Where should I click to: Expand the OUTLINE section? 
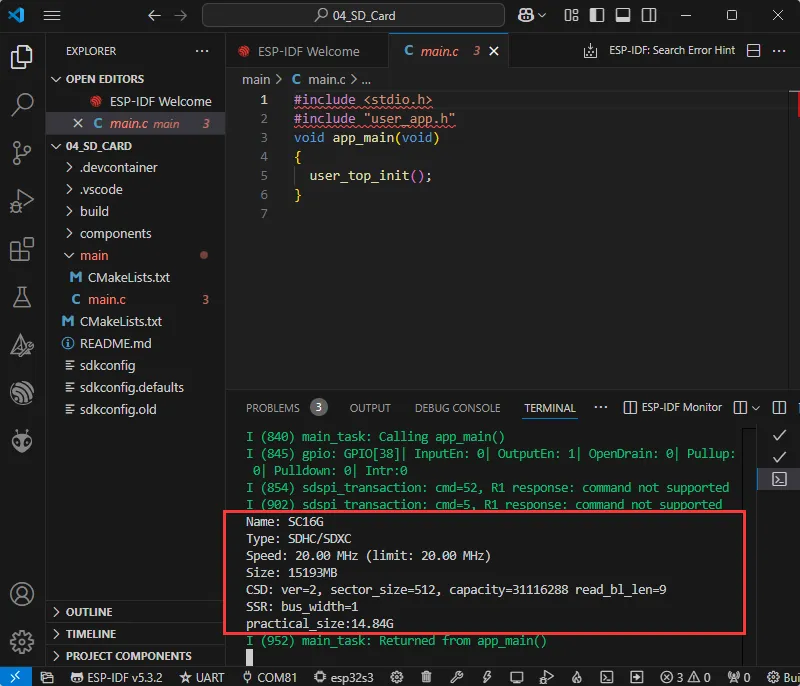[x=90, y=612]
